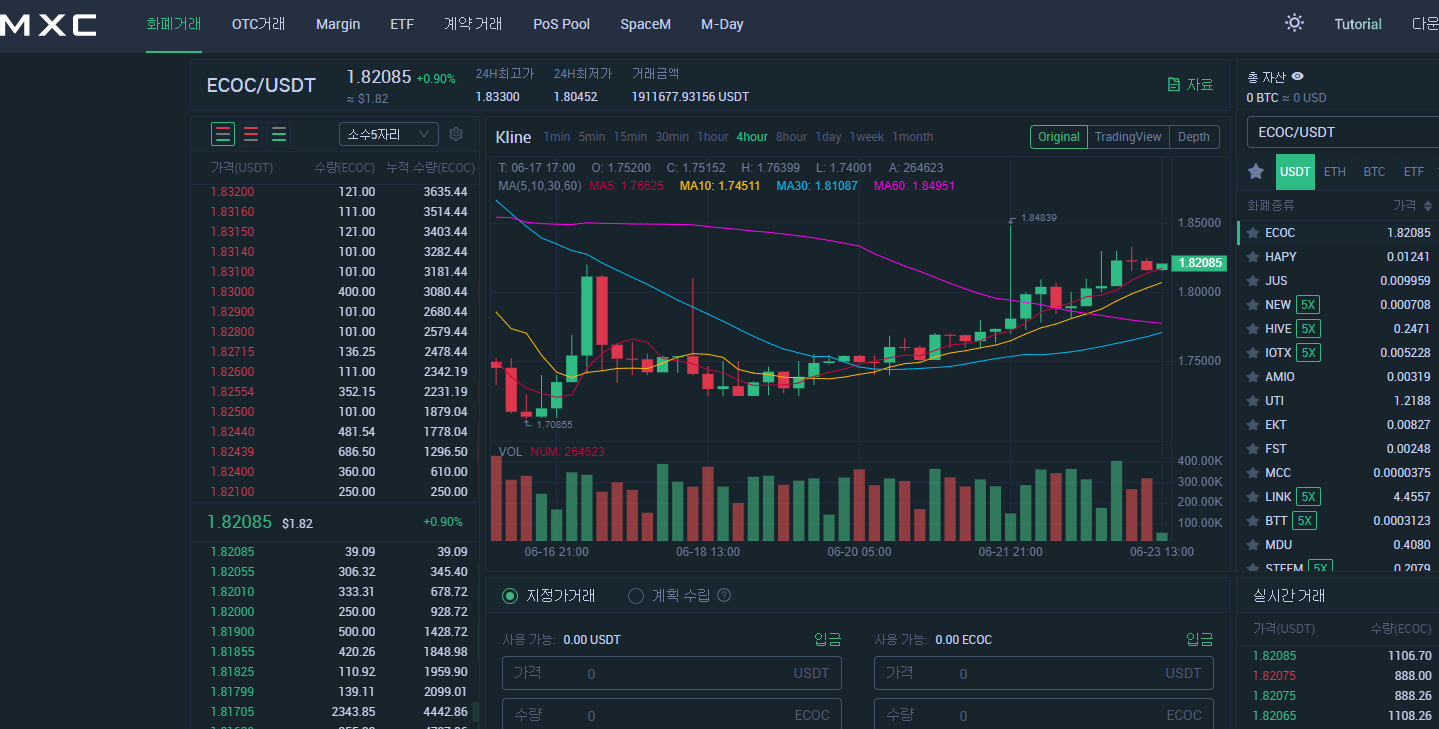
Task: Favorite the IOTX star icon
Action: click(1253, 353)
